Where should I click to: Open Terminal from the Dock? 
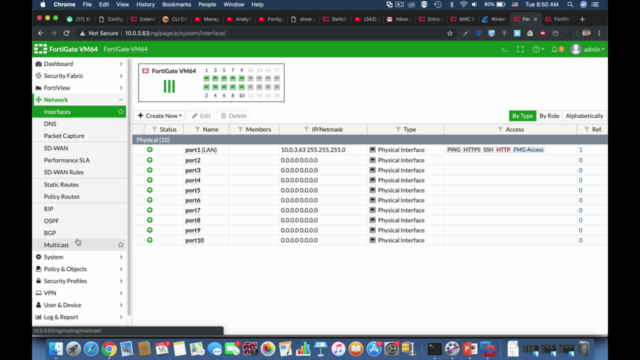(434, 349)
